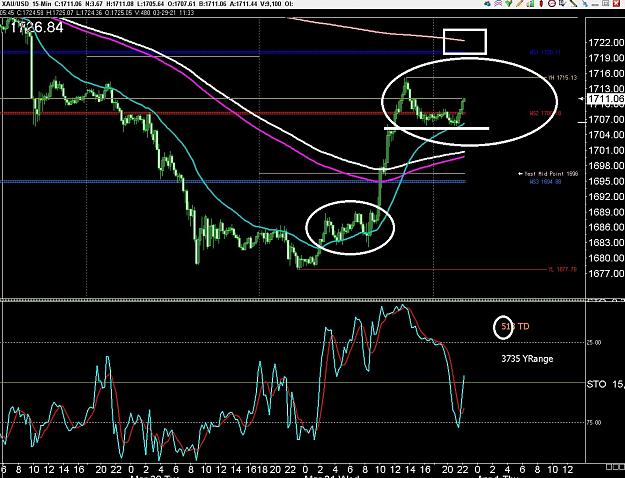Image resolution: width=625 pixels, height=478 pixels.
Task: Click the YH 1715.13 level label
Action: [x=563, y=78]
